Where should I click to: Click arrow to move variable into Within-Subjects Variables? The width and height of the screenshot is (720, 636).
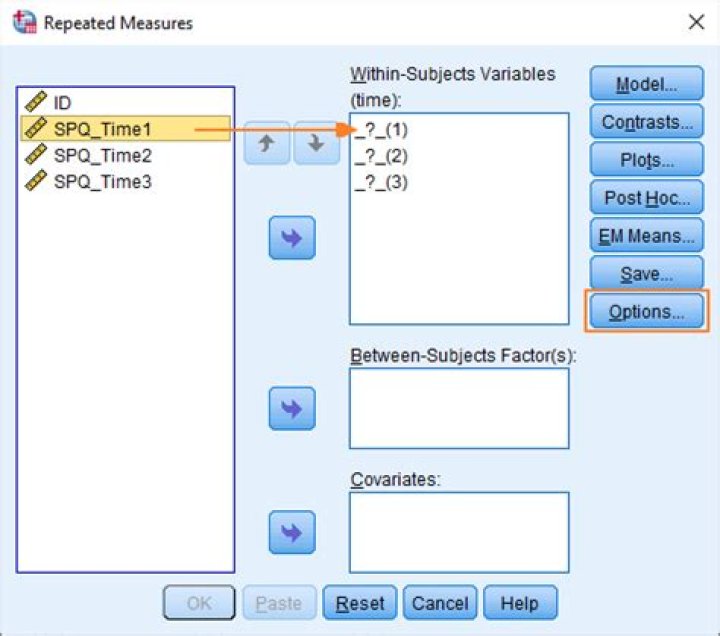[292, 237]
